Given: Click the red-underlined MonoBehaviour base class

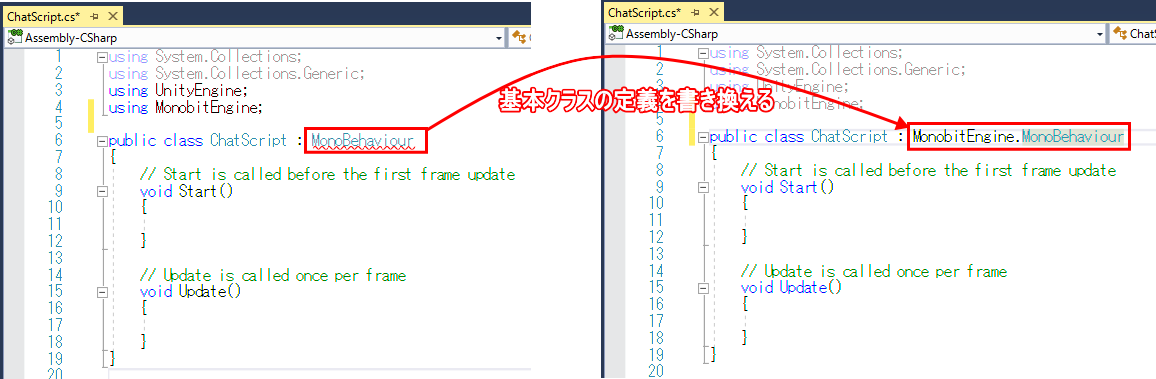Looking at the screenshot, I should [x=362, y=140].
